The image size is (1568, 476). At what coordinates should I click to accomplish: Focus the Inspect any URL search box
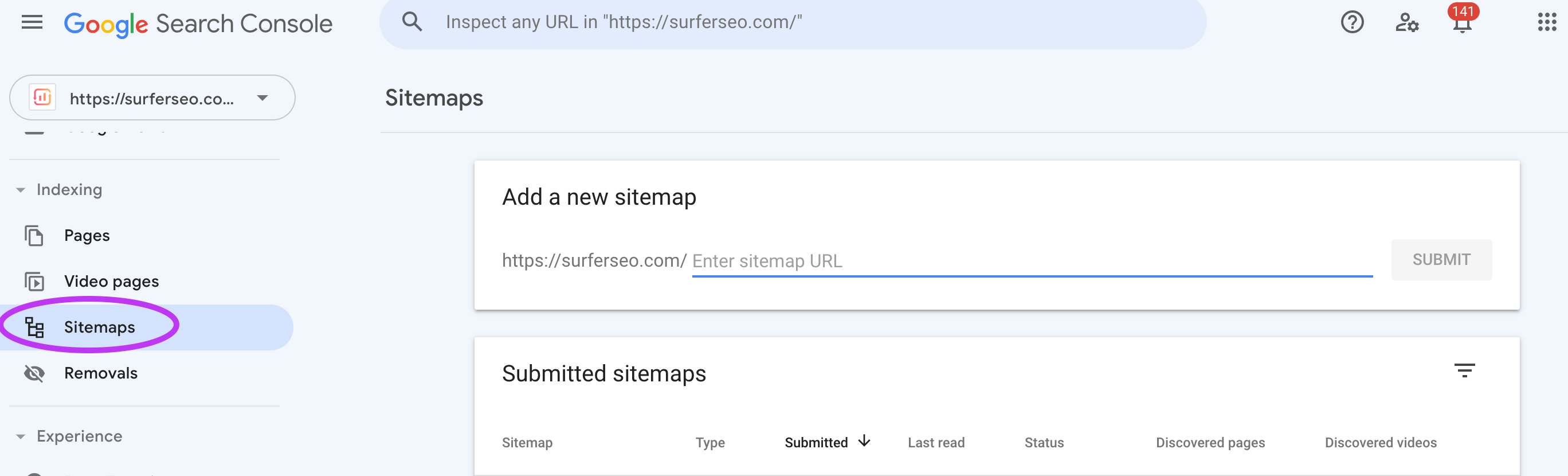click(x=791, y=22)
